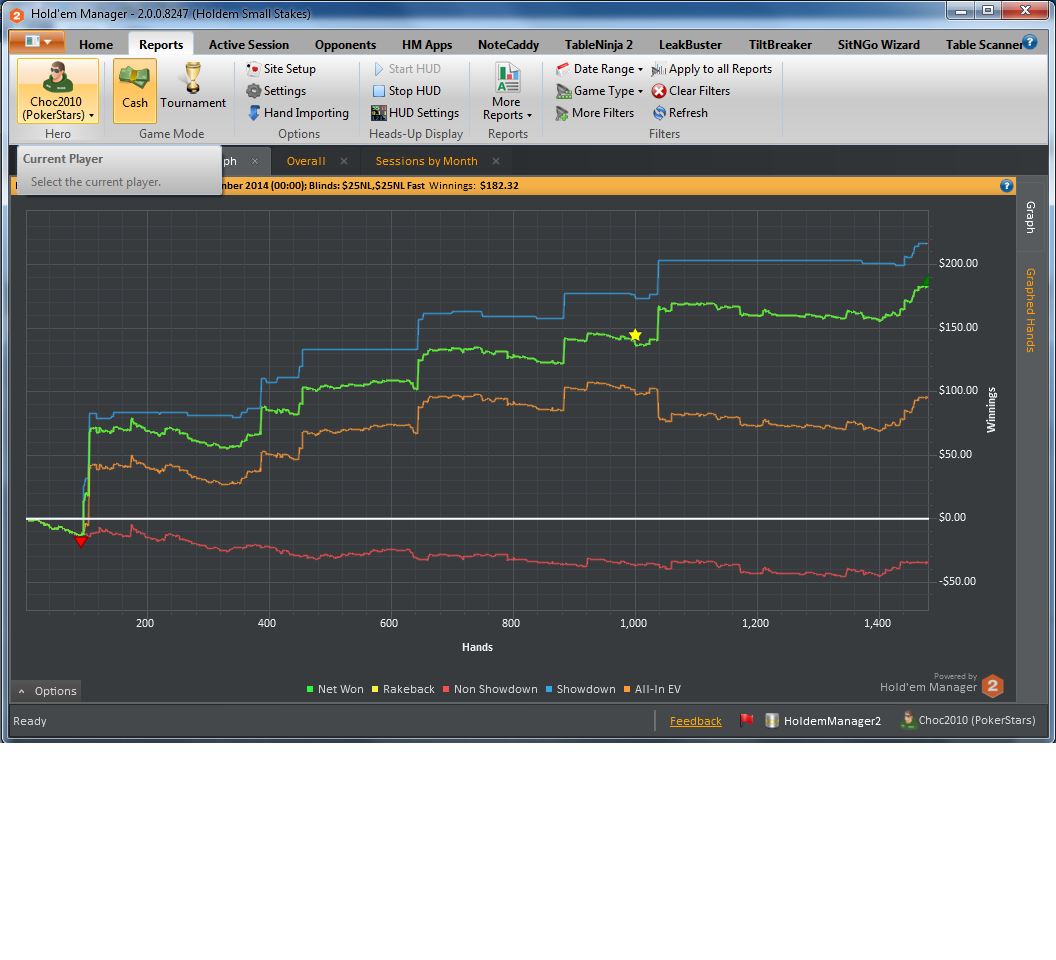
Task: Open the application menu button
Action: click(37, 42)
